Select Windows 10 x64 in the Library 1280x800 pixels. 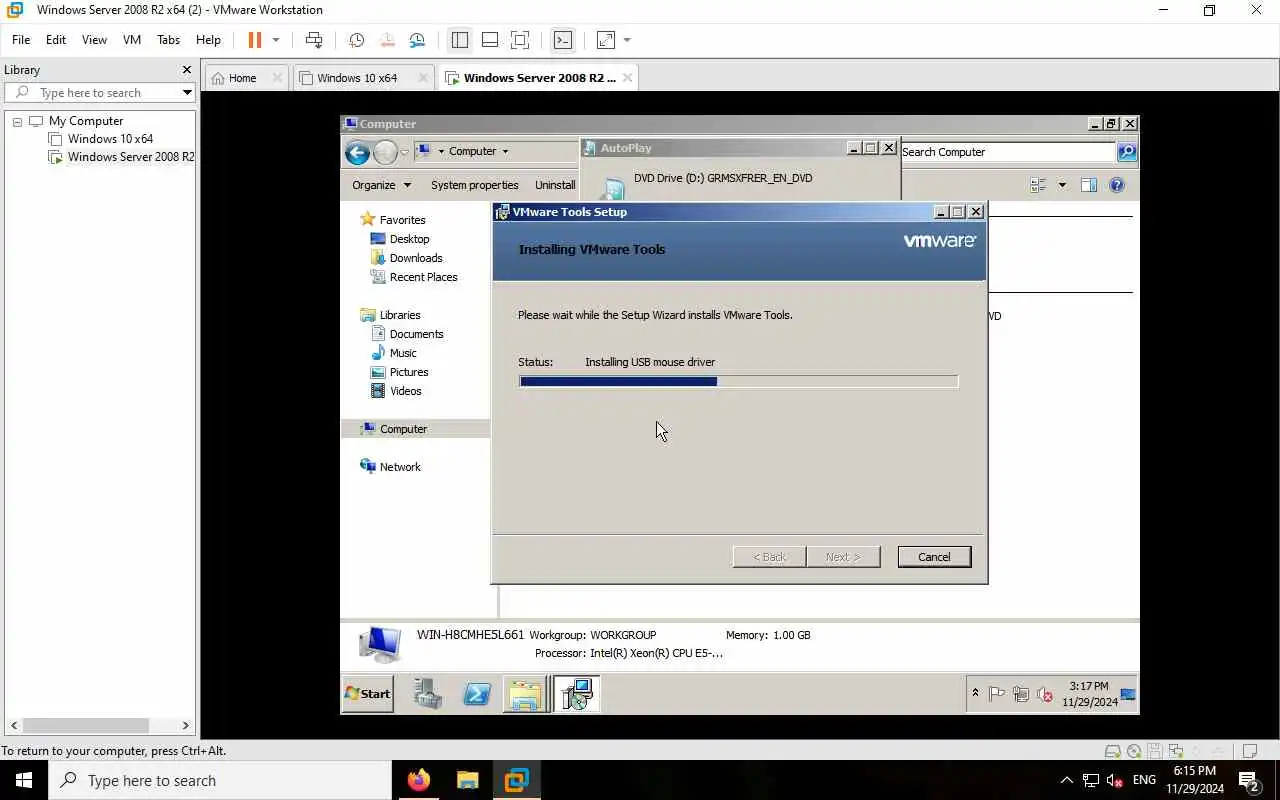110,139
